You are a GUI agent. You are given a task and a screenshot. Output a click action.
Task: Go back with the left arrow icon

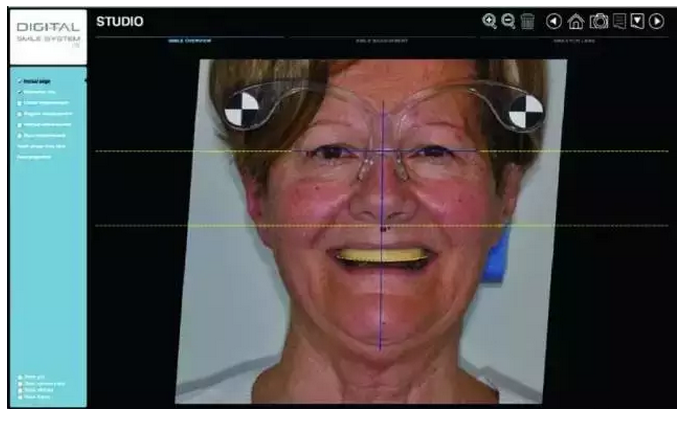(x=554, y=21)
